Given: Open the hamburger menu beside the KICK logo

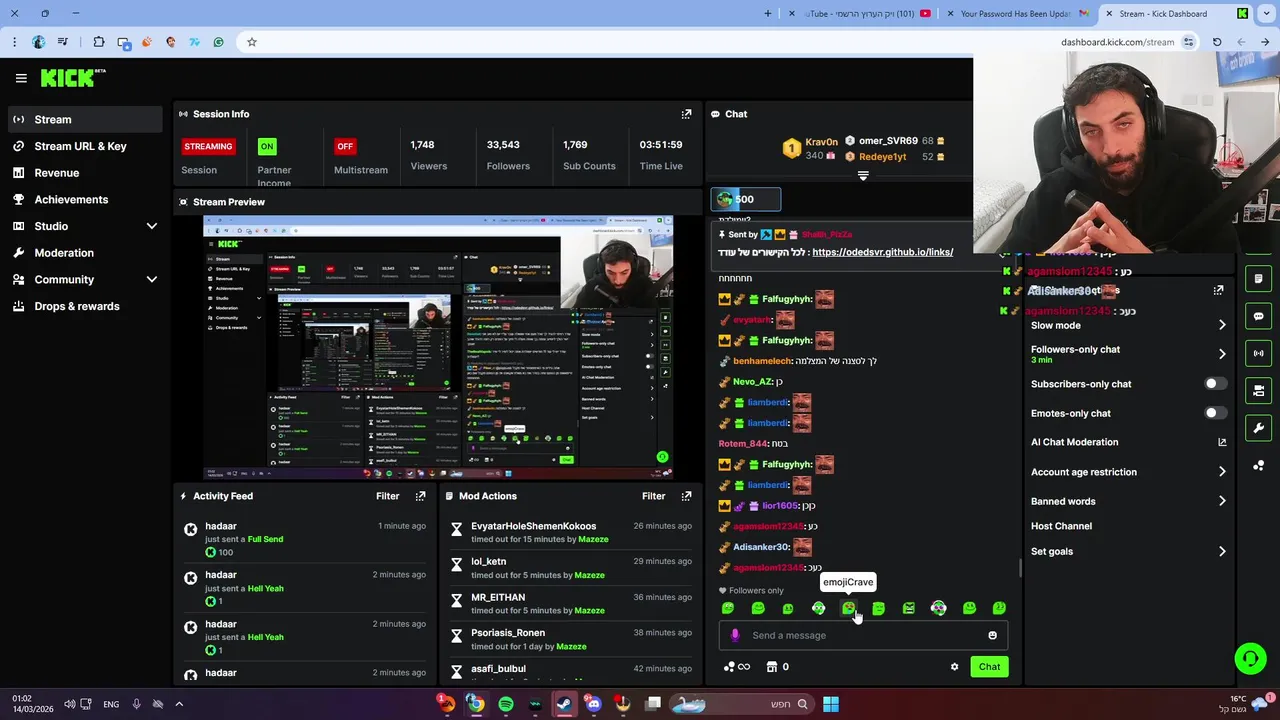Looking at the screenshot, I should [21, 78].
